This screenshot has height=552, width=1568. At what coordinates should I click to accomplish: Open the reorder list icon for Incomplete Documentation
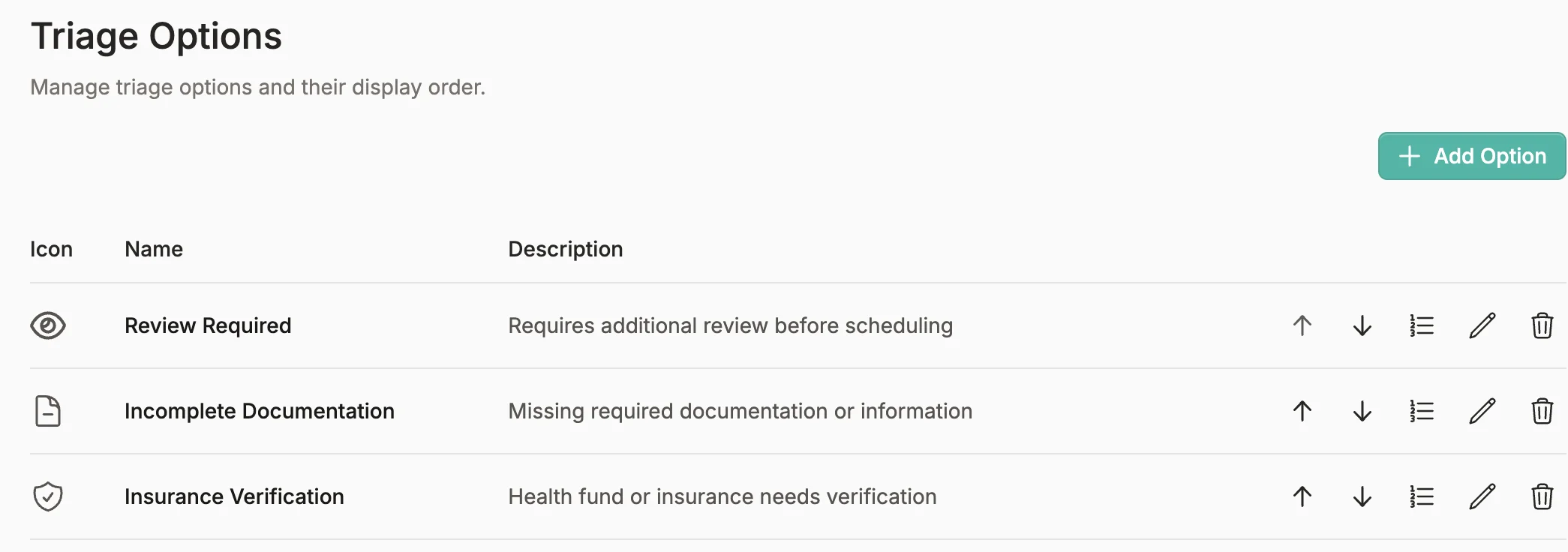coord(1422,411)
